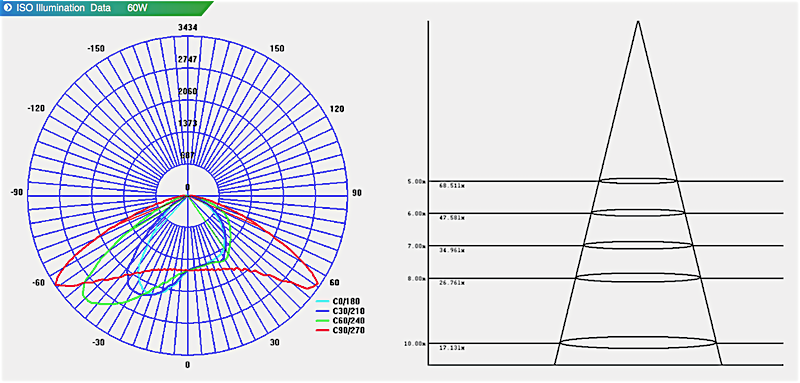The image size is (800, 383).
Task: Click the 150 degree angle label
Action: [277, 48]
